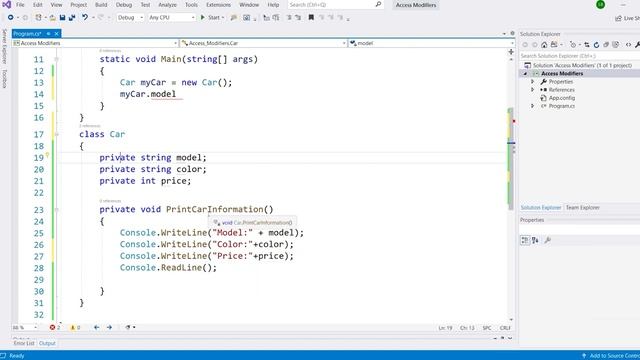Select the Solution 'Access Modifiers' node
The image size is (640, 360).
(582, 65)
